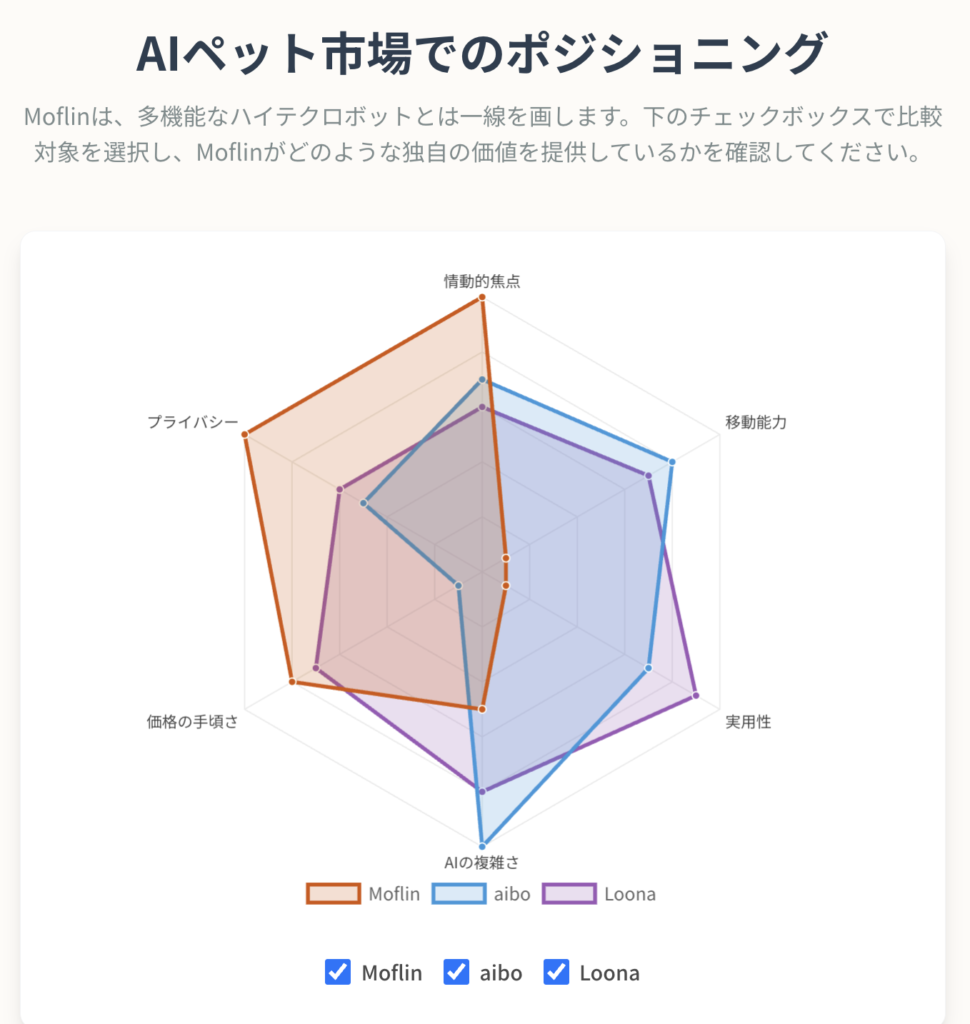Viewport: 970px width, 1024px height.
Task: Click Loona's data point at 実用性
Action: pyautogui.click(x=696, y=696)
